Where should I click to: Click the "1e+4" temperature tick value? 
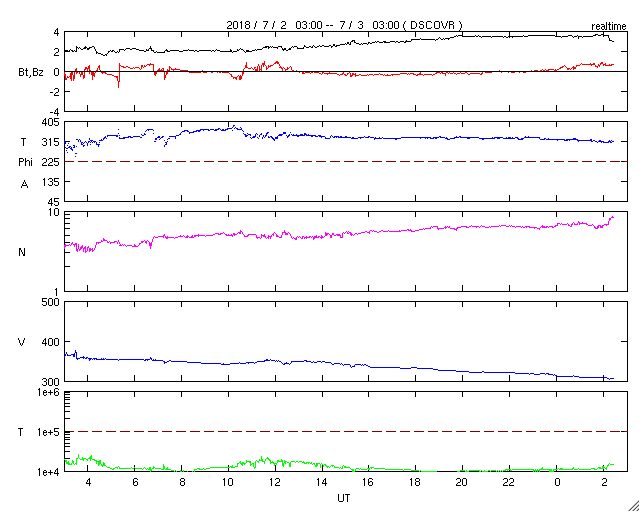pos(49,472)
